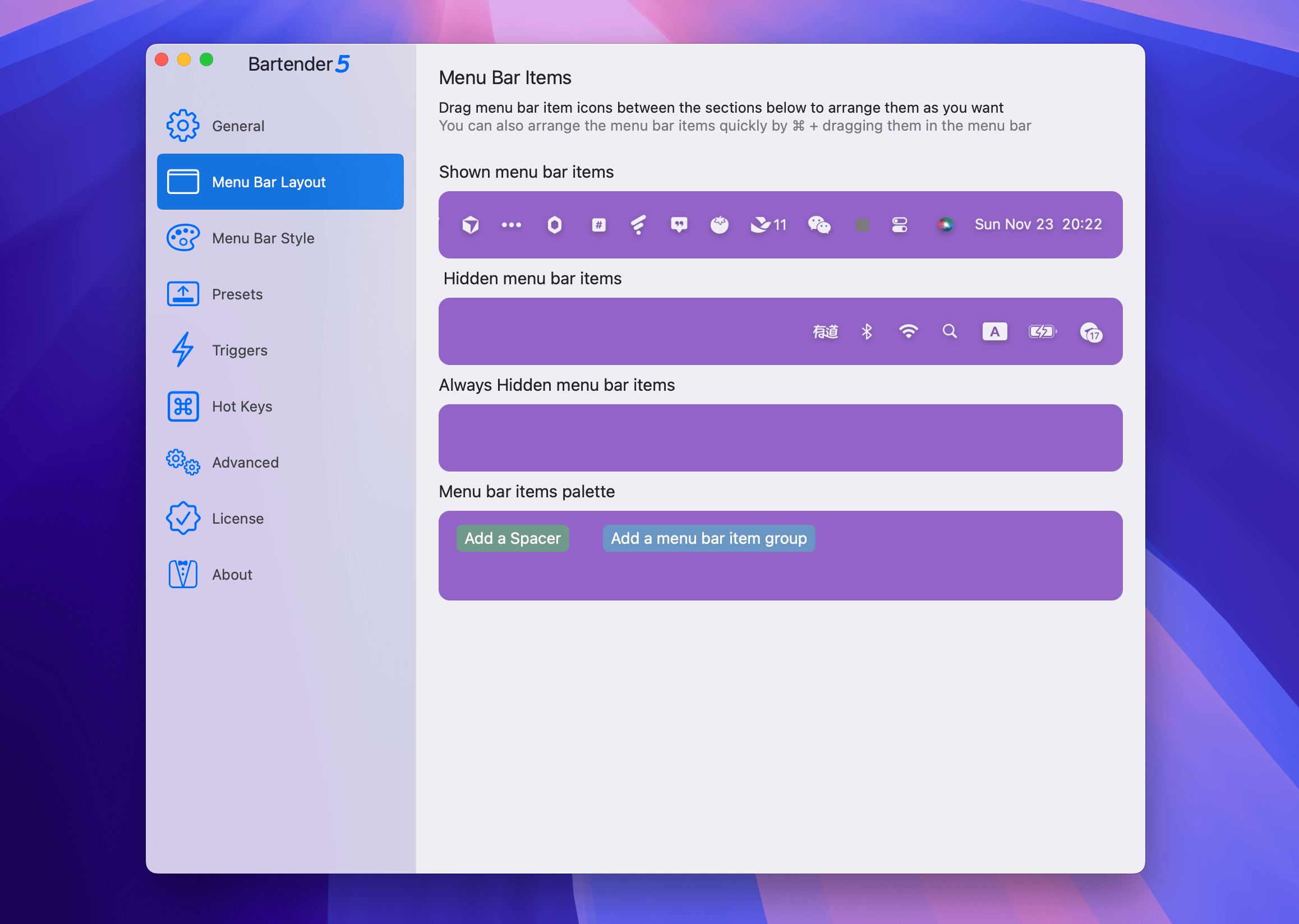Image resolution: width=1299 pixels, height=924 pixels.
Task: Click Add a menu bar item group
Action: (708, 538)
